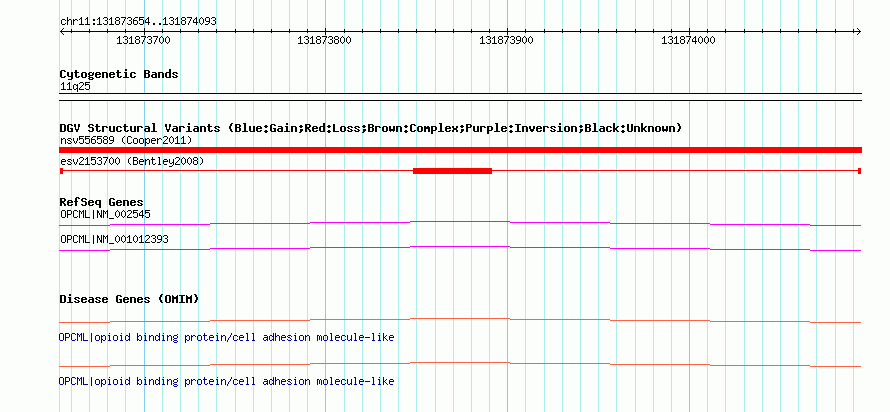The height and width of the screenshot is (412, 890).
Task: Open the RefSeq Genes track title
Action: point(102,202)
